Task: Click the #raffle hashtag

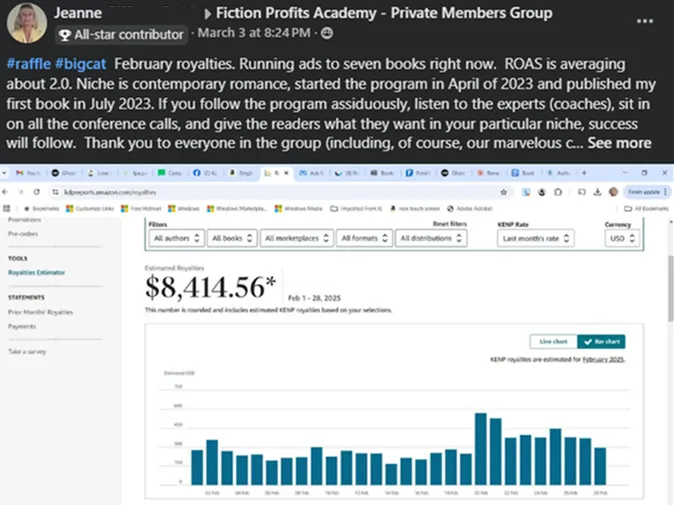Action: (29, 63)
